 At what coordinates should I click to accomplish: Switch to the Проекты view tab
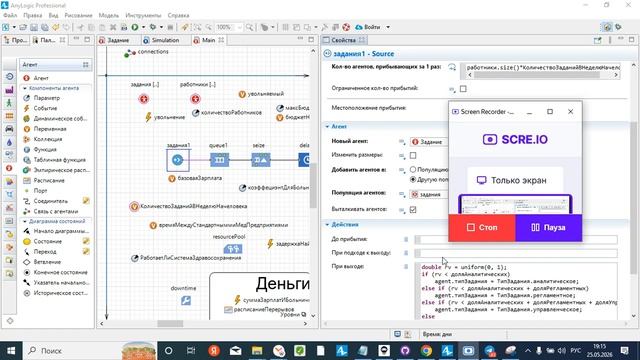click(16, 40)
